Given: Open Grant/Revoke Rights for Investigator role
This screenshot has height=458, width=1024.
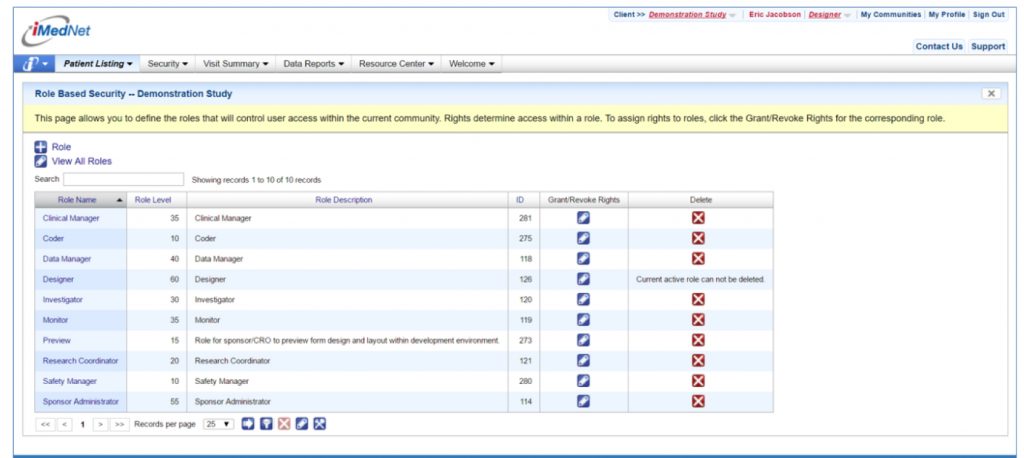Looking at the screenshot, I should coord(583,299).
